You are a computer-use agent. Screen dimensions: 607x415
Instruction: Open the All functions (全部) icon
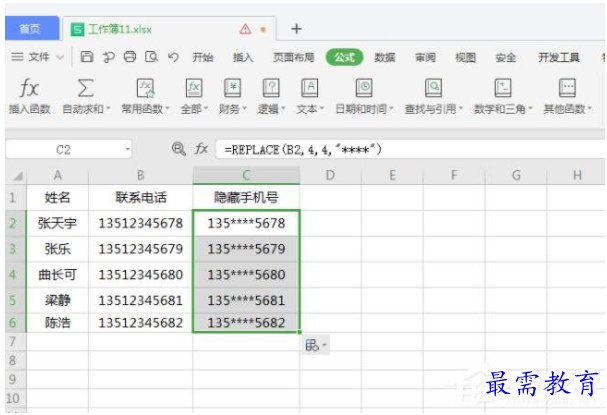point(194,88)
